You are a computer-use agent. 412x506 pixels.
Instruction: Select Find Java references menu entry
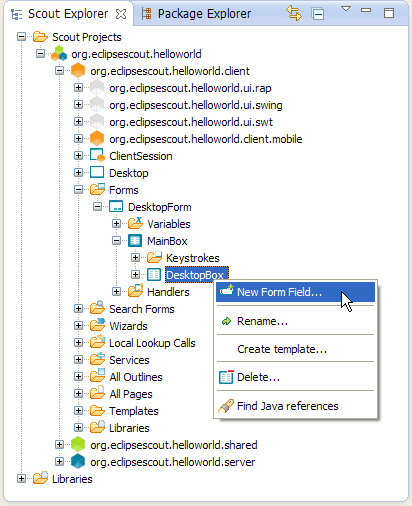tap(295, 406)
